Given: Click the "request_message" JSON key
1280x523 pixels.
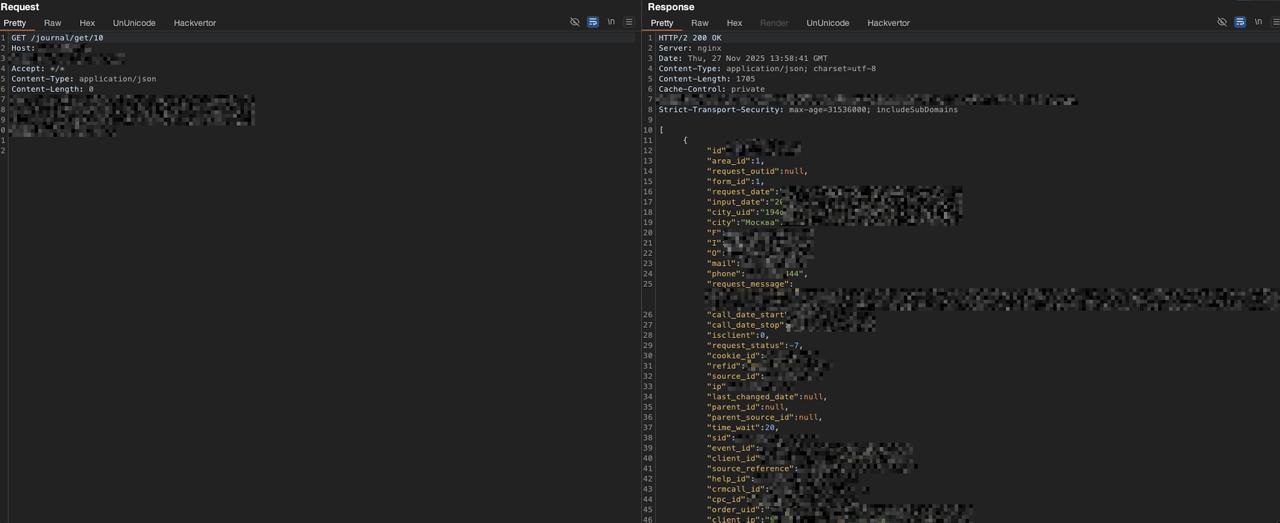Looking at the screenshot, I should [749, 284].
